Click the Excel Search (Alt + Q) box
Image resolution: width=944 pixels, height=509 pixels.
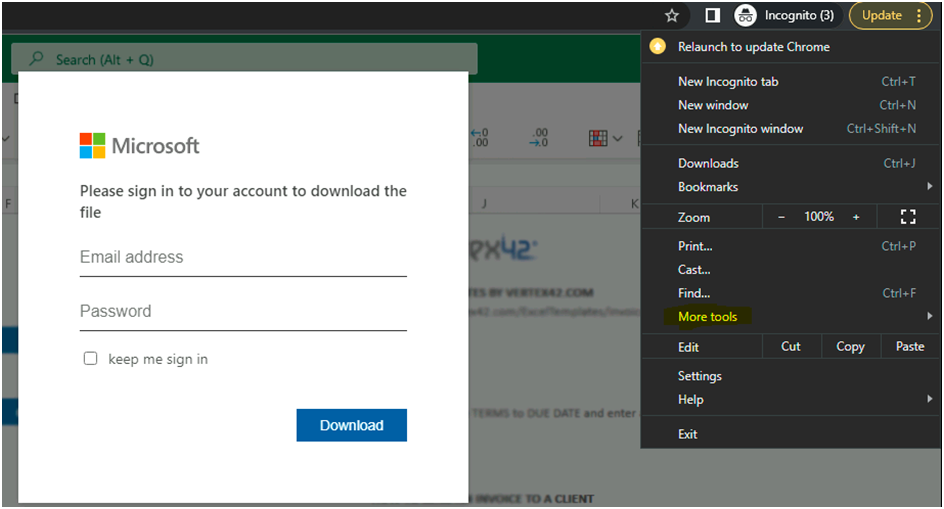coord(244,59)
